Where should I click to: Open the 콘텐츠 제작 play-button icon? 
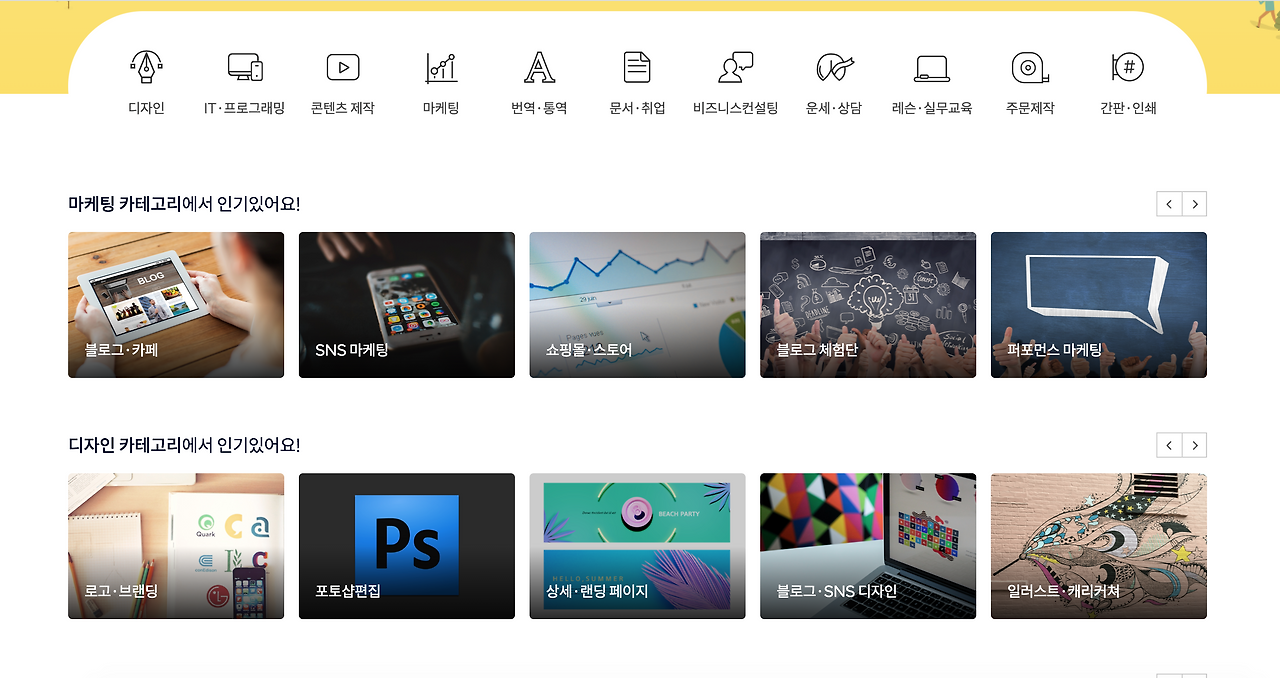[x=343, y=67]
